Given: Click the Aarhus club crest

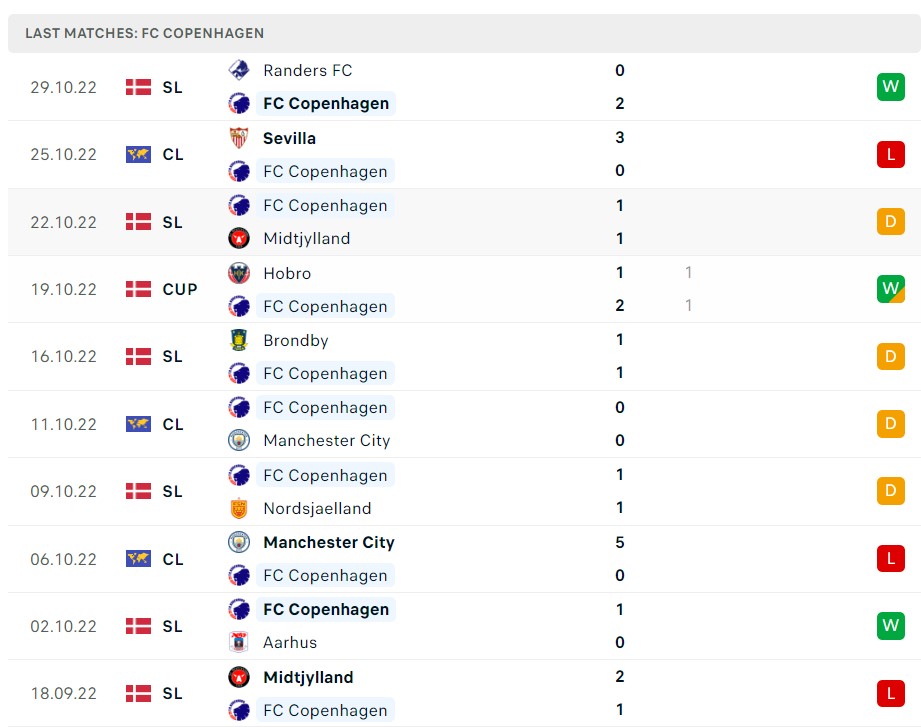Looking at the screenshot, I should [x=238, y=642].
